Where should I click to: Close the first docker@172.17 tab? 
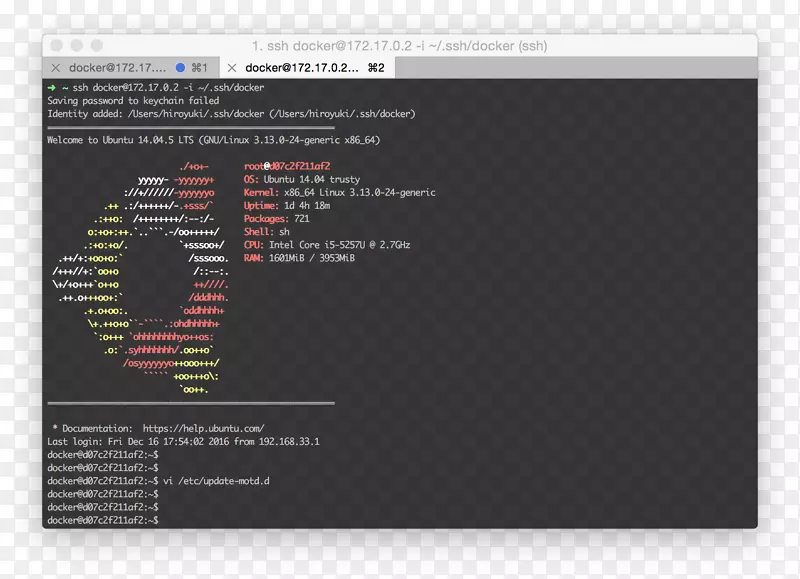[x=57, y=68]
